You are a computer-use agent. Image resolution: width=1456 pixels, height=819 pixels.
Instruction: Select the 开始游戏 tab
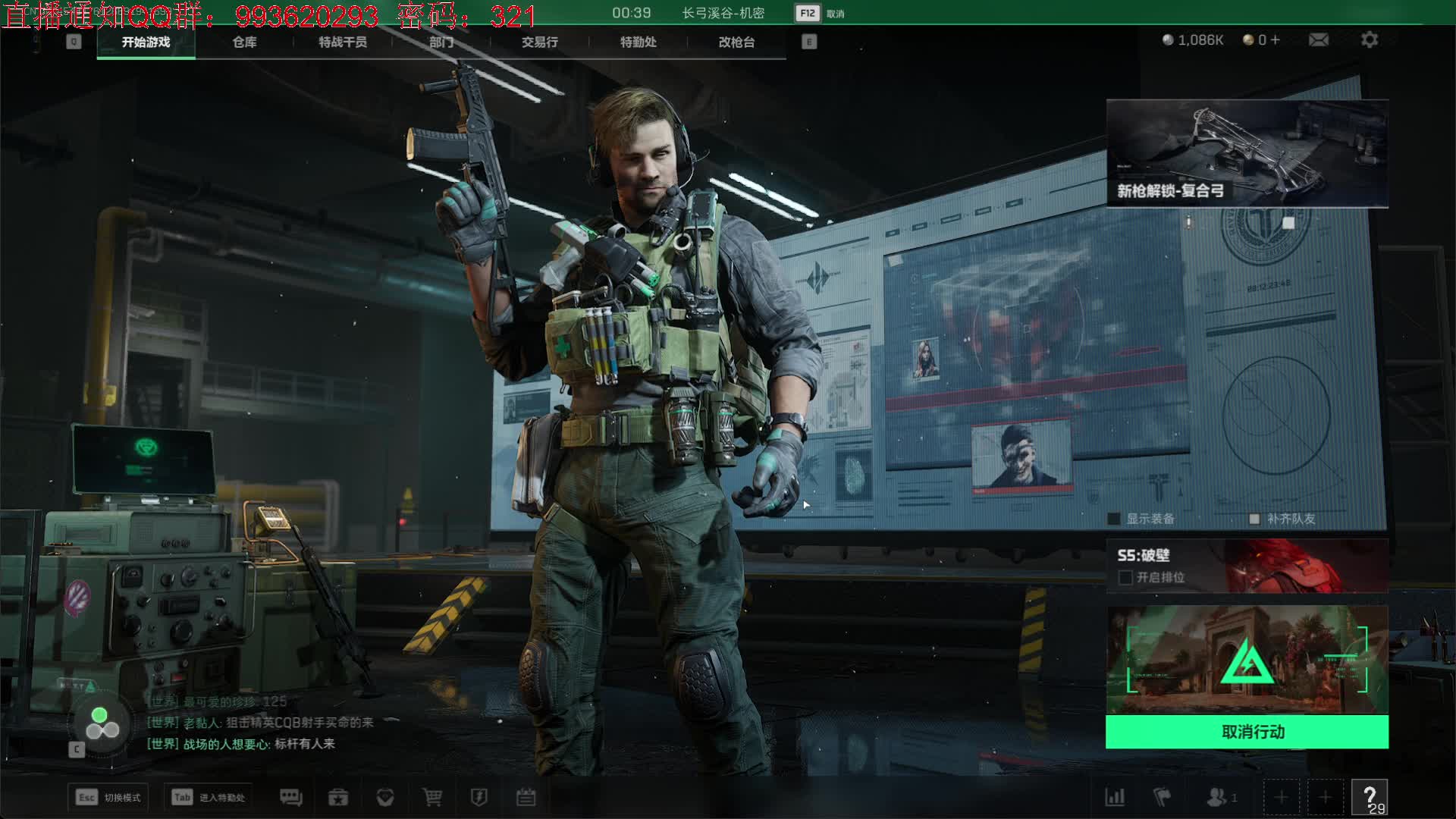pos(146,42)
